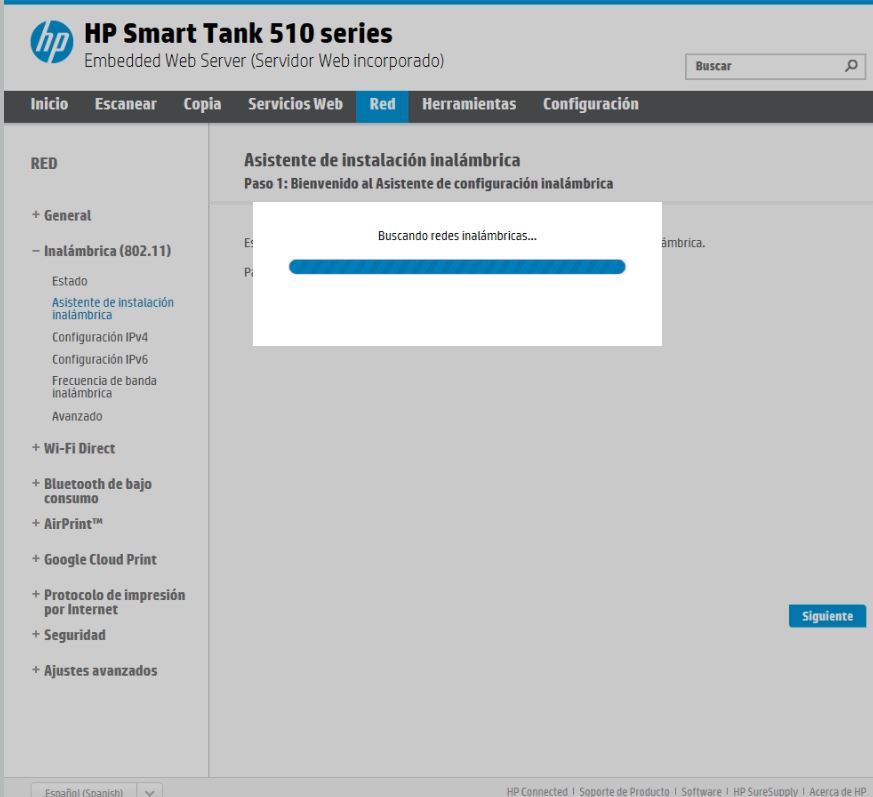The image size is (873, 797).
Task: Click the wireless search progress bar
Action: [x=457, y=267]
